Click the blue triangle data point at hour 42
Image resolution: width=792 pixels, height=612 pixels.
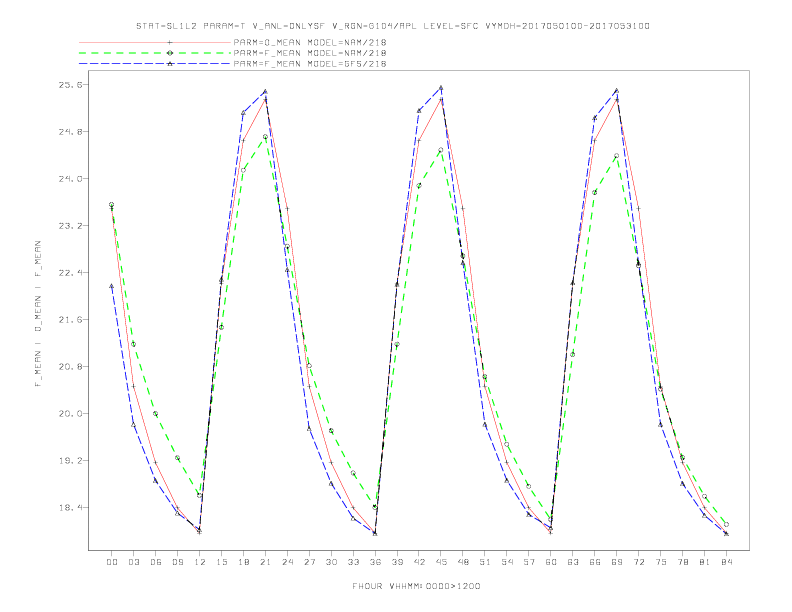(x=419, y=111)
